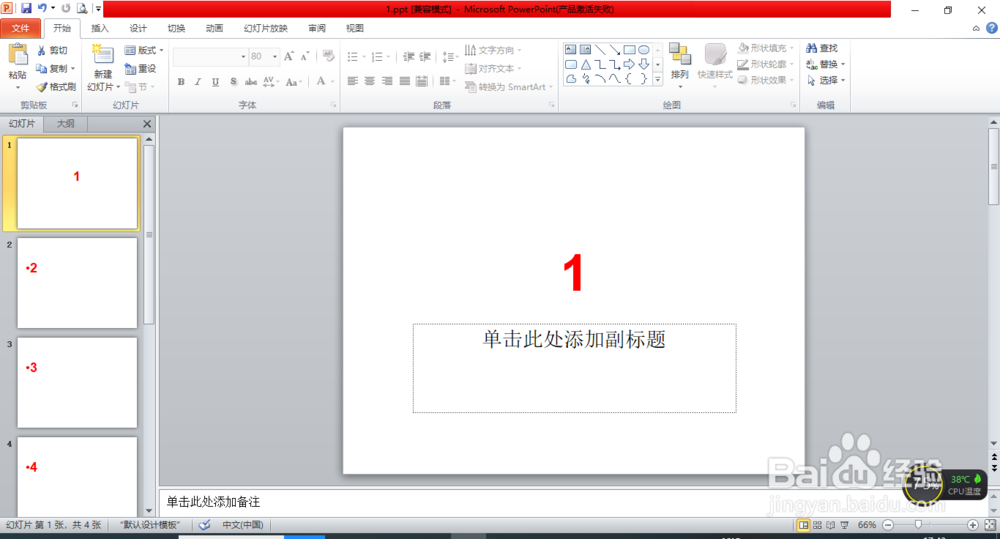This screenshot has width=1000, height=539.
Task: Add a new slide via 新建幻灯片 icon
Action: tap(103, 55)
